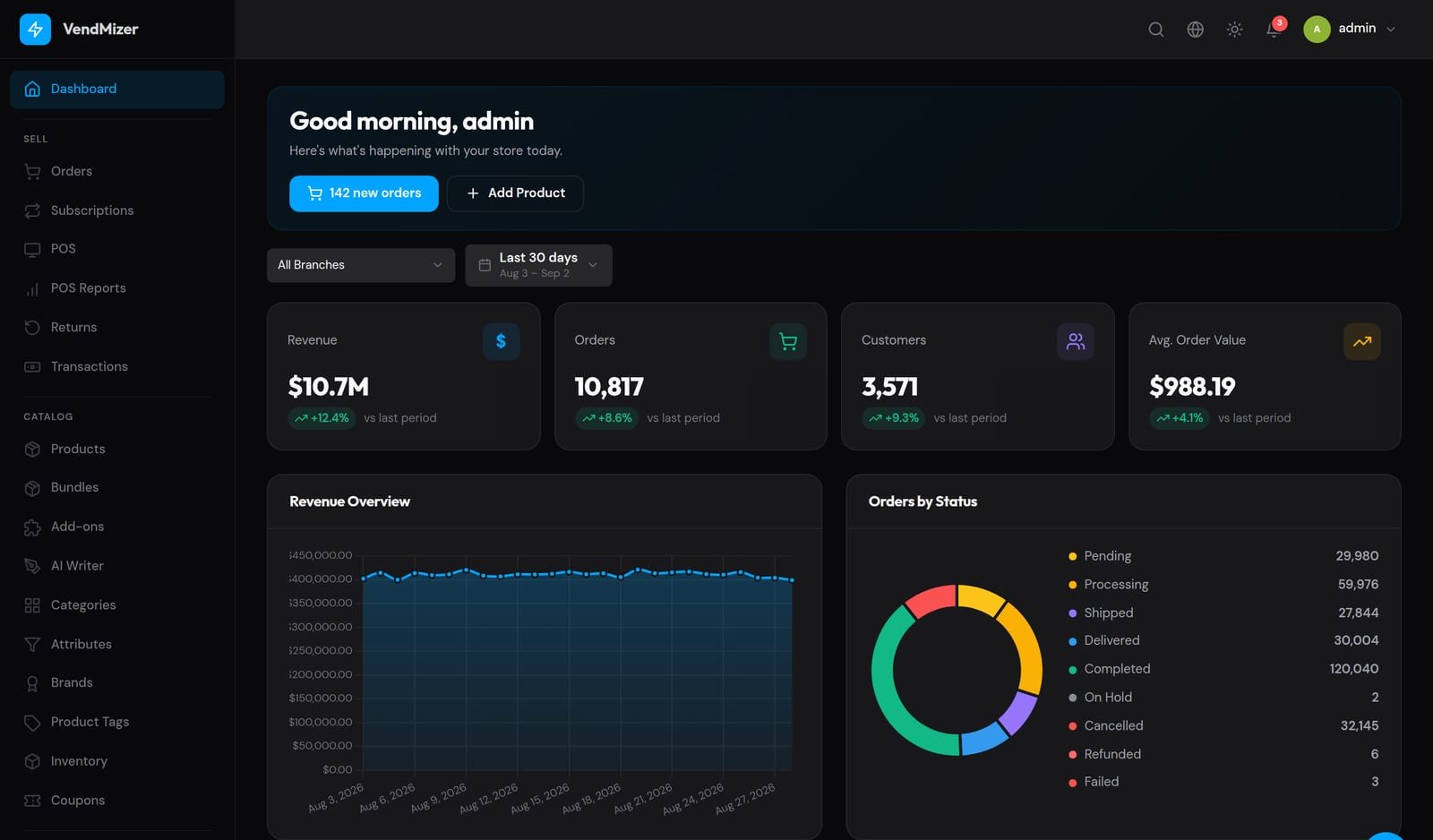Click the +9.3% customers change badge
The image size is (1433, 840).
893,418
